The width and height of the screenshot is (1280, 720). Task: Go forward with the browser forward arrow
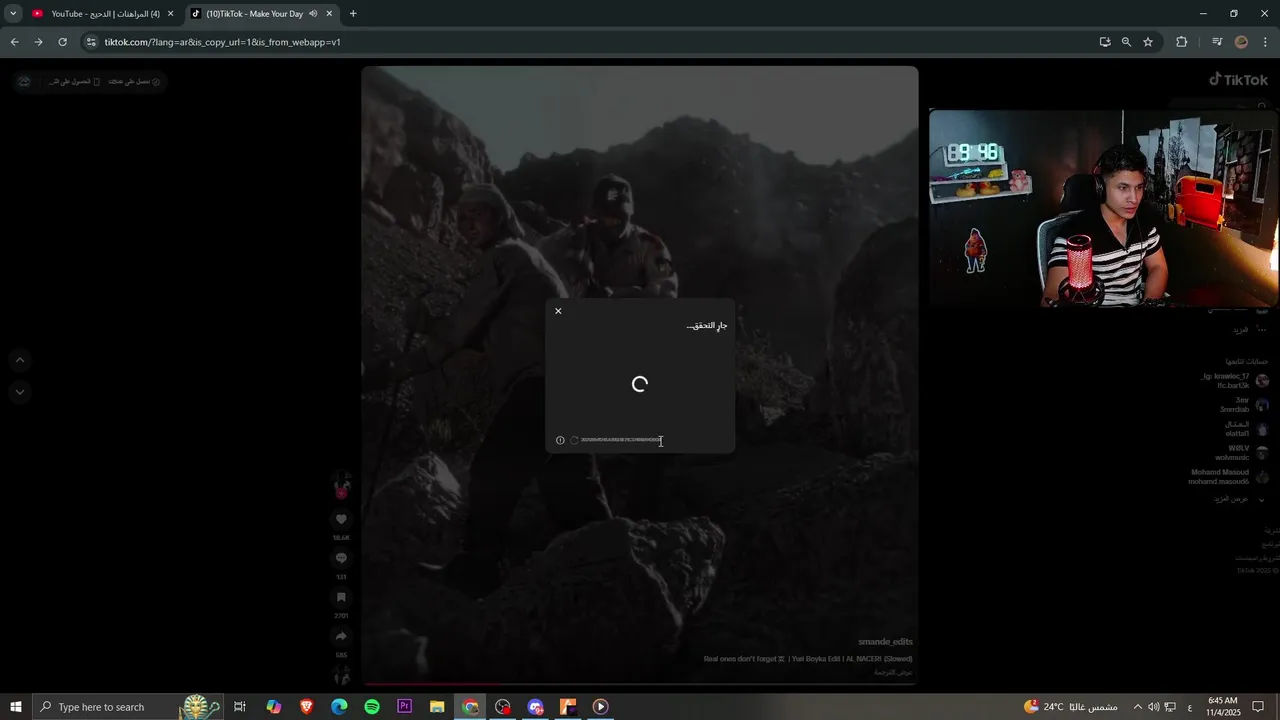click(x=38, y=42)
